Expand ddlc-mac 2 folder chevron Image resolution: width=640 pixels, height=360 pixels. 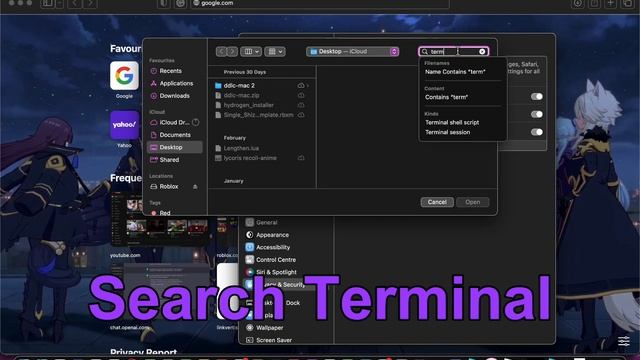point(308,86)
